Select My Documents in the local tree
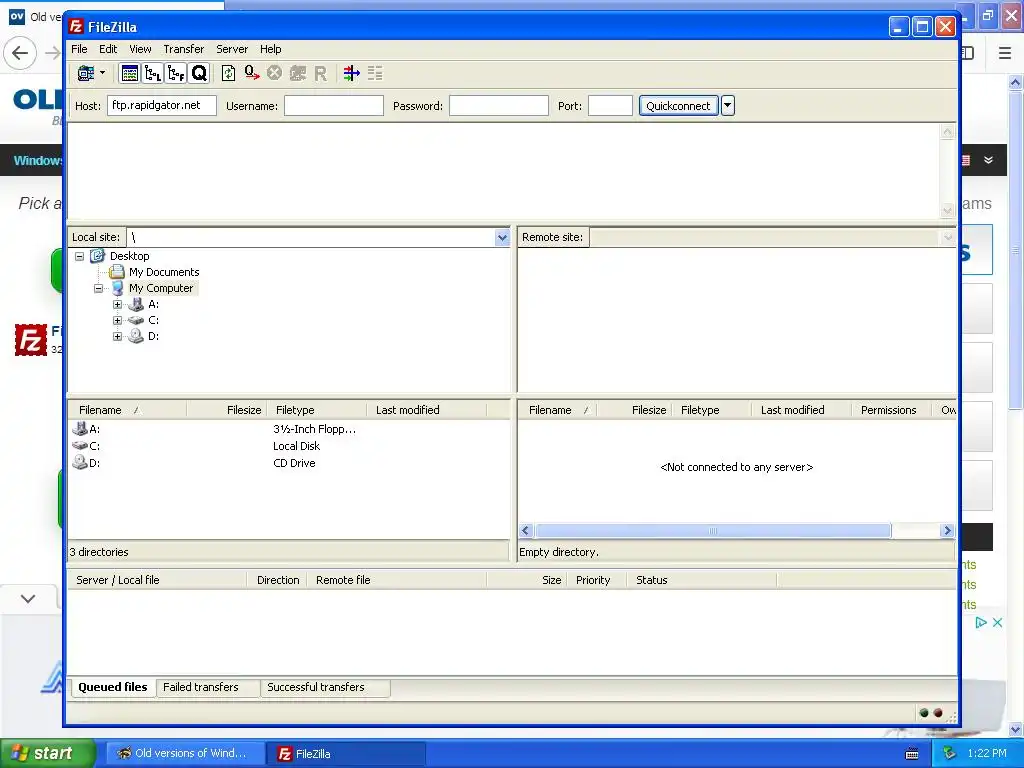This screenshot has width=1024, height=768. (x=164, y=272)
